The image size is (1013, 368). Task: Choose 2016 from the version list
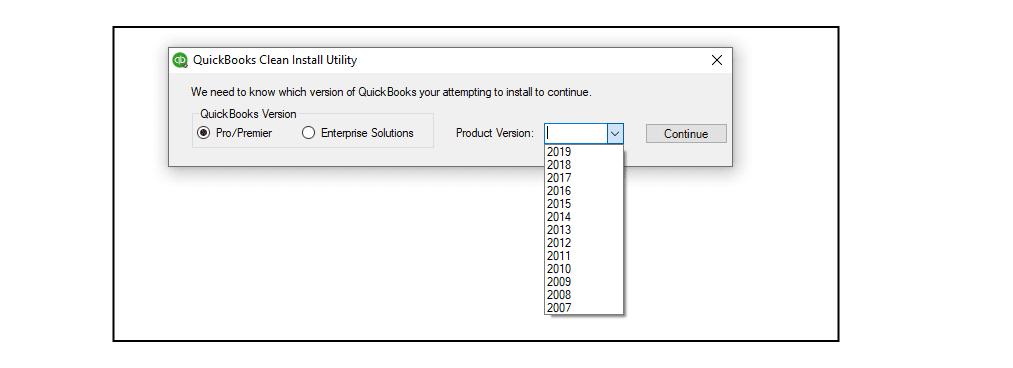[583, 191]
